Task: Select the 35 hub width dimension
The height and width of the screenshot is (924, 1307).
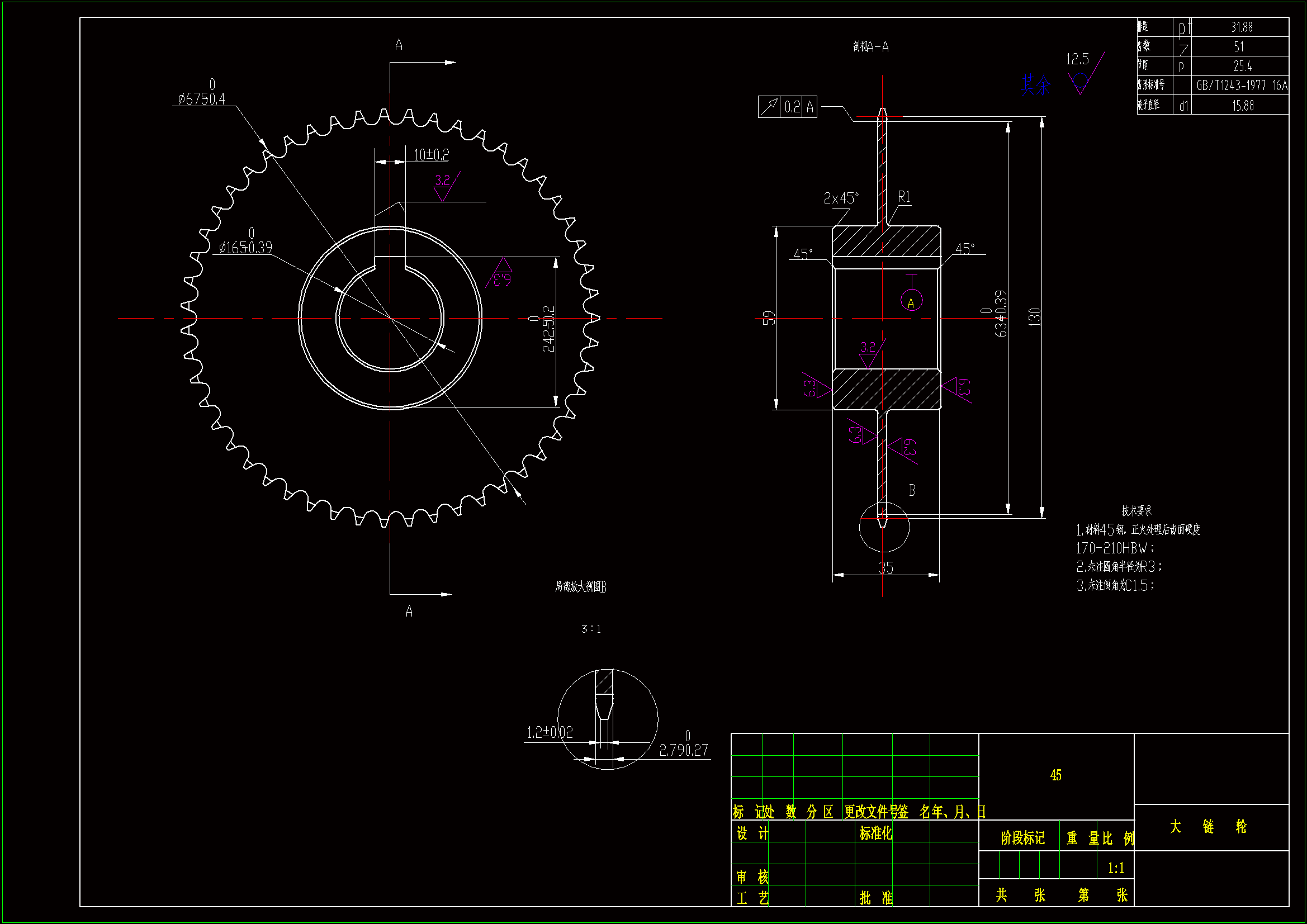Action: coord(885,567)
